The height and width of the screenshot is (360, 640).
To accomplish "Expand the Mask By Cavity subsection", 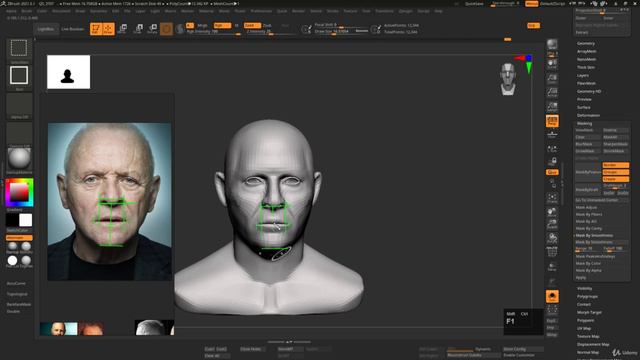I will pos(589,228).
